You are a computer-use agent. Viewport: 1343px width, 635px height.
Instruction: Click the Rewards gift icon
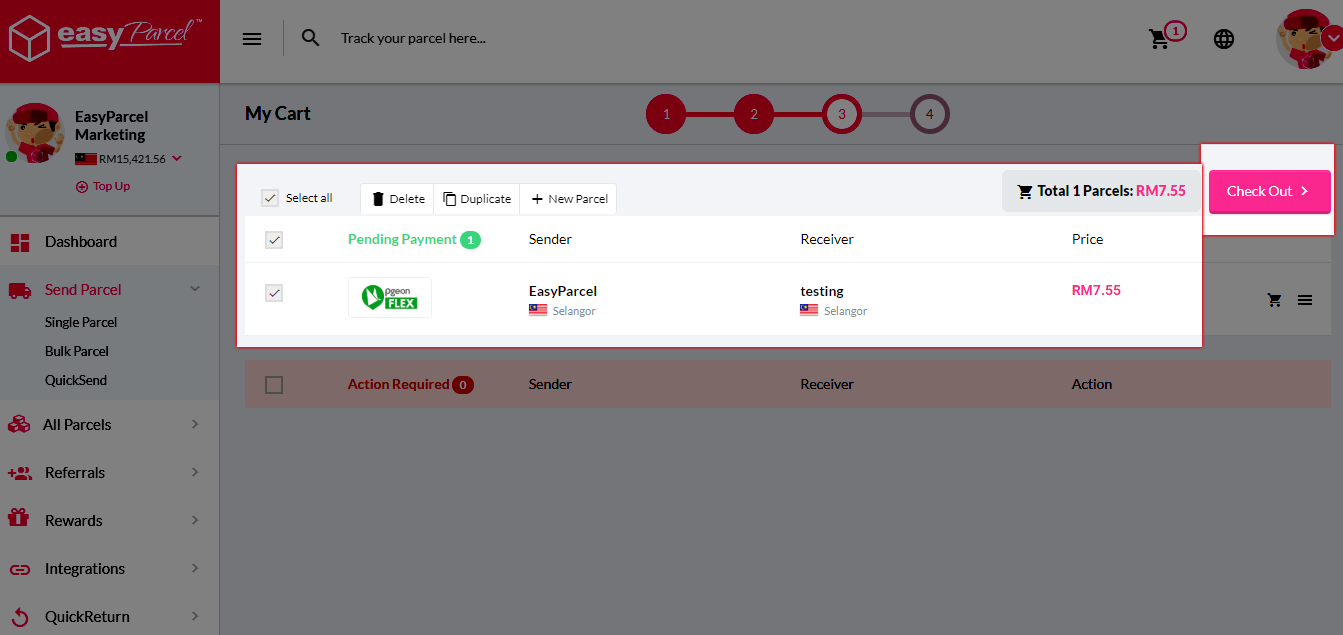click(x=19, y=518)
